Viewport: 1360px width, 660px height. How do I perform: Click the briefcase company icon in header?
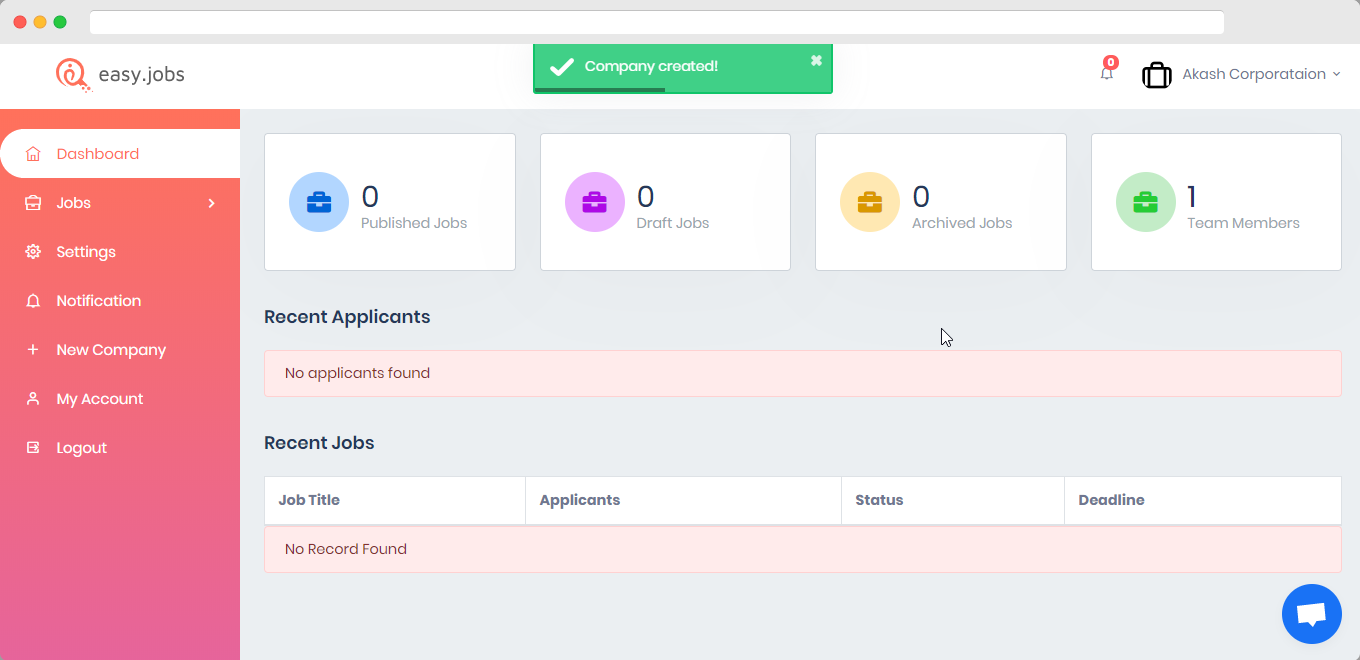[1157, 75]
